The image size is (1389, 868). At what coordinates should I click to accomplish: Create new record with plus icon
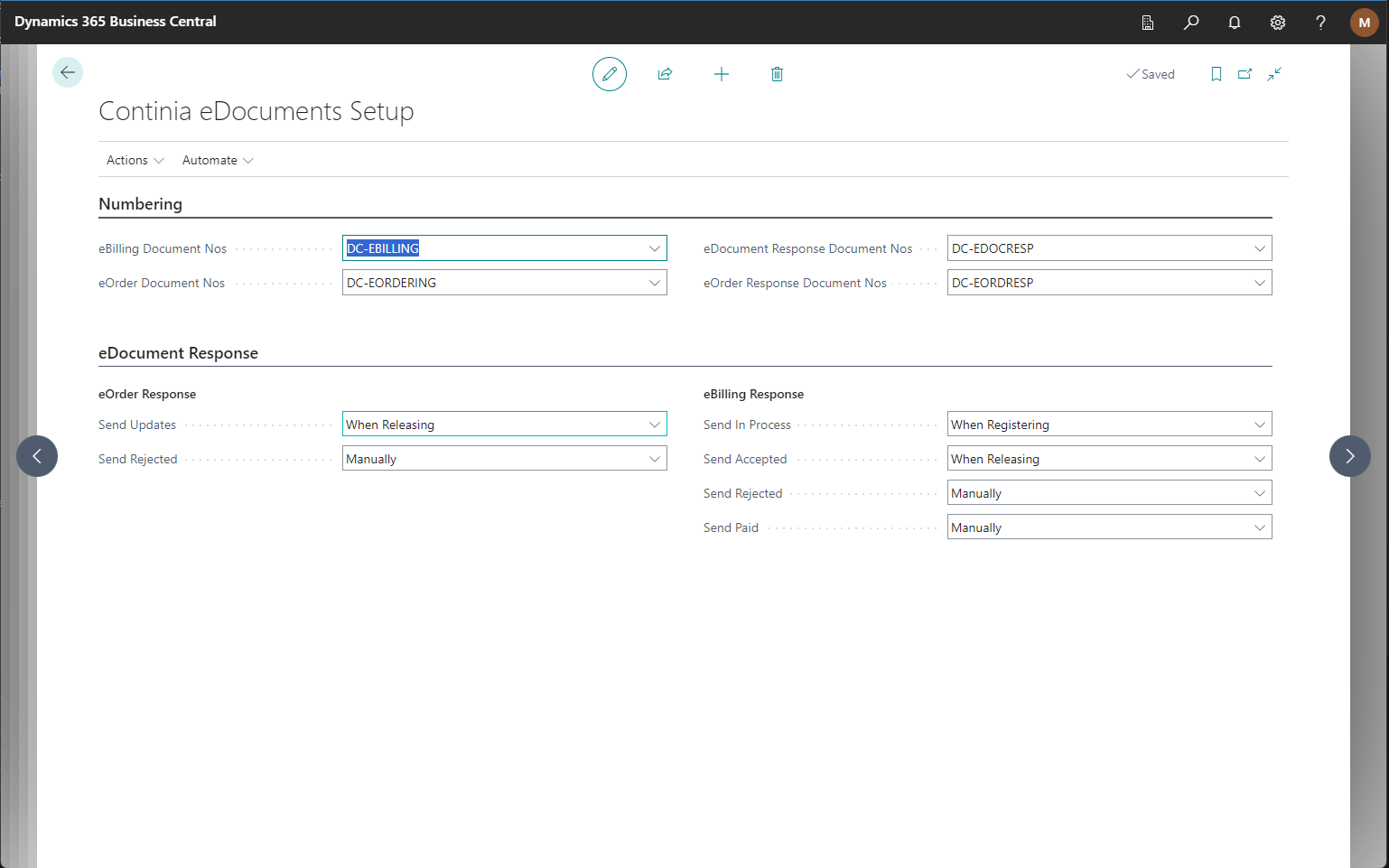pyautogui.click(x=721, y=74)
